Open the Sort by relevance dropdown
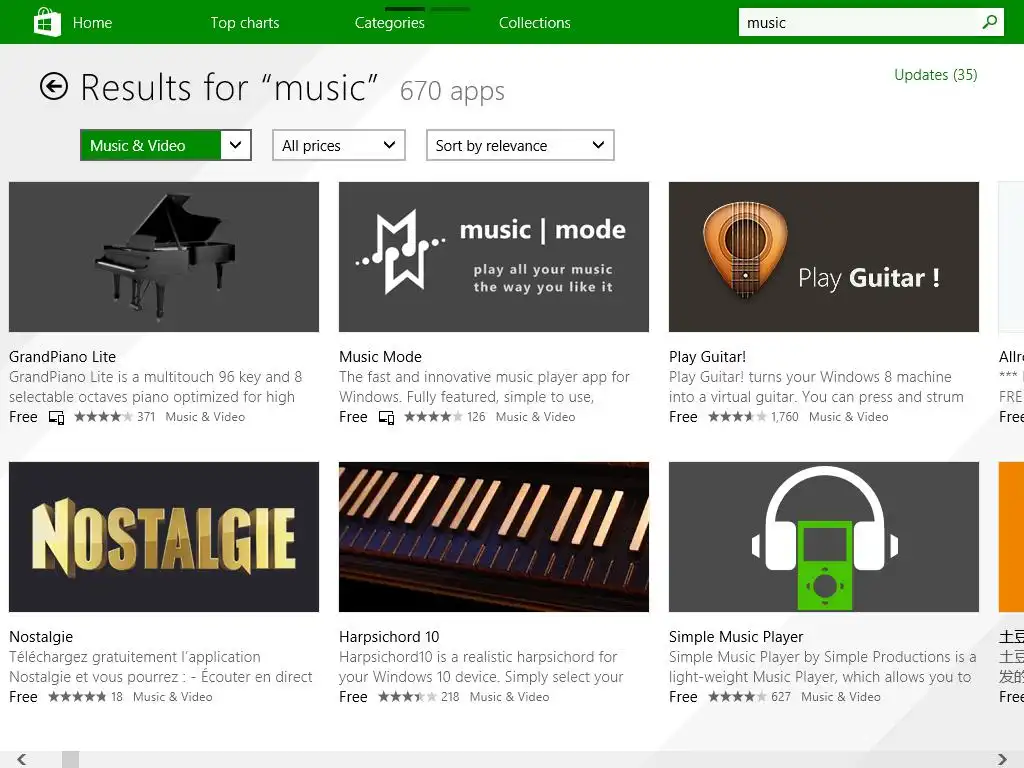 tap(520, 145)
